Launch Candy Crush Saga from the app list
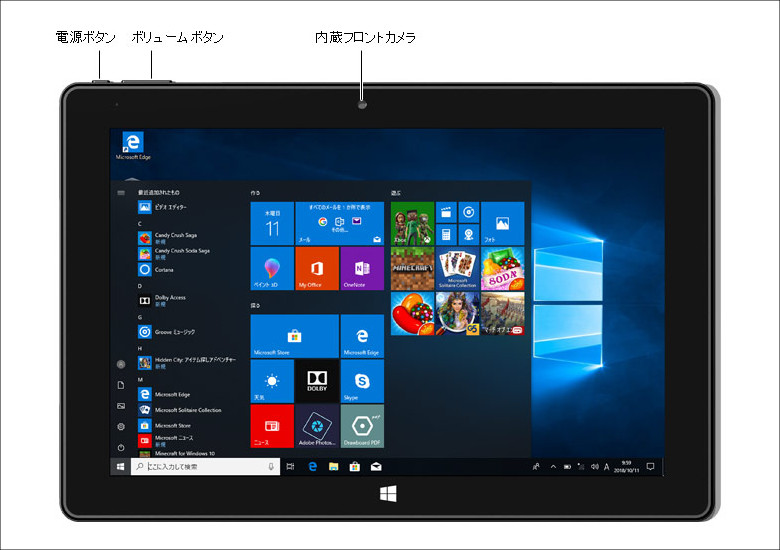 click(x=168, y=238)
